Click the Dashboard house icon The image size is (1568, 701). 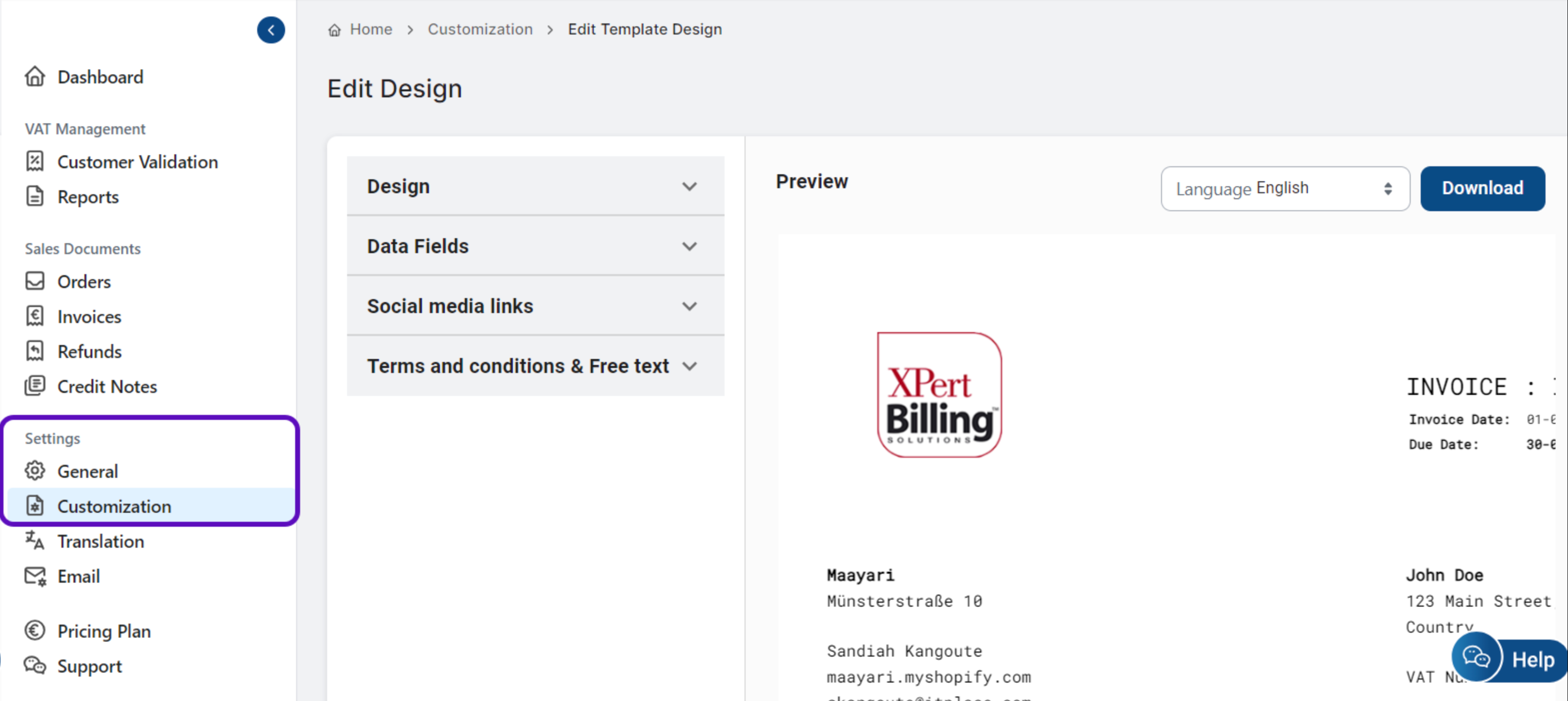click(34, 77)
